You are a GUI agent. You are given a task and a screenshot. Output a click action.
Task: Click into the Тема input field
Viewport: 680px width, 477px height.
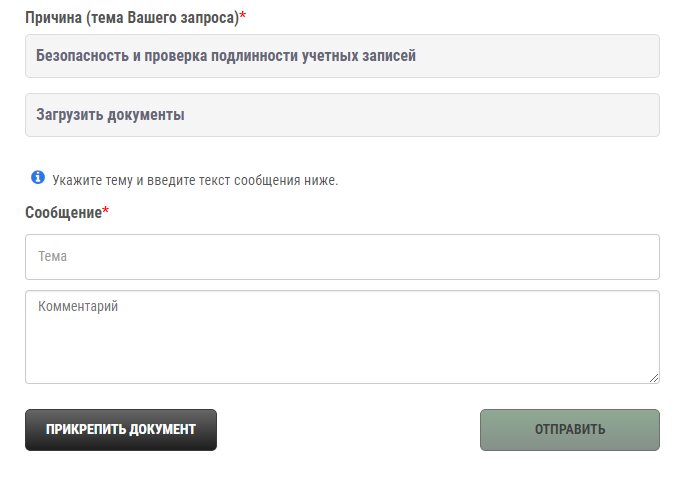tap(342, 257)
